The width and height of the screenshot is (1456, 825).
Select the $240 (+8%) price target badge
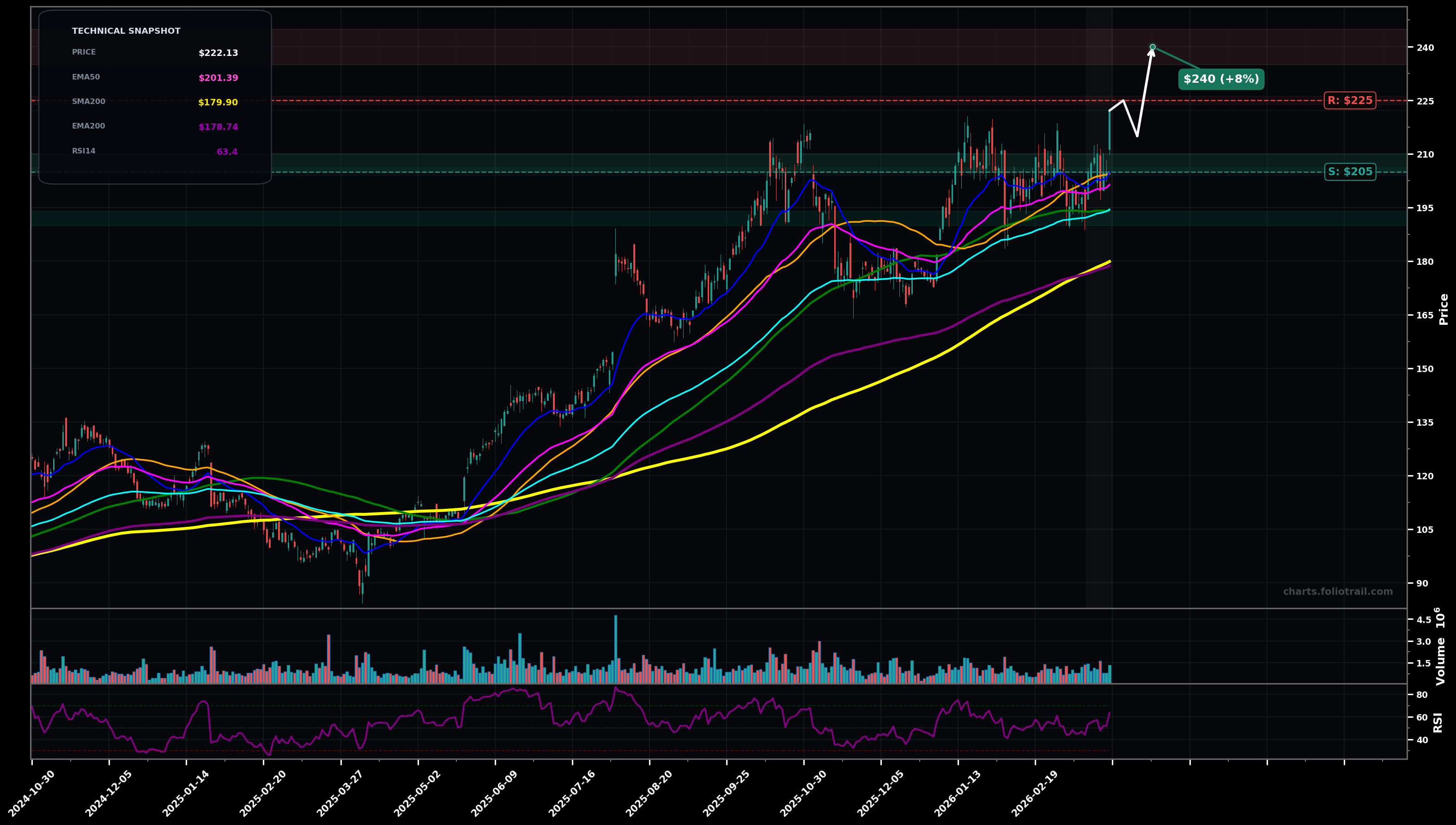point(1221,80)
